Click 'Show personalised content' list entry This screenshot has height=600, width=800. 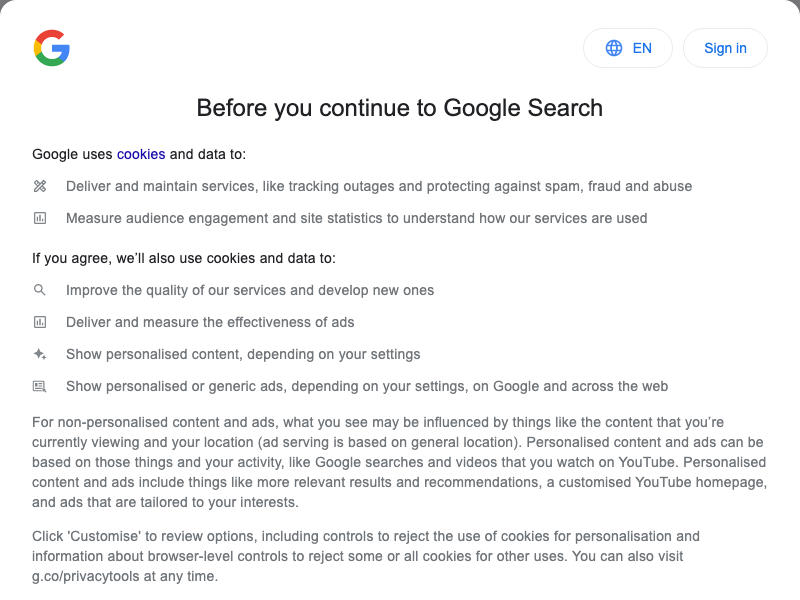click(x=243, y=354)
